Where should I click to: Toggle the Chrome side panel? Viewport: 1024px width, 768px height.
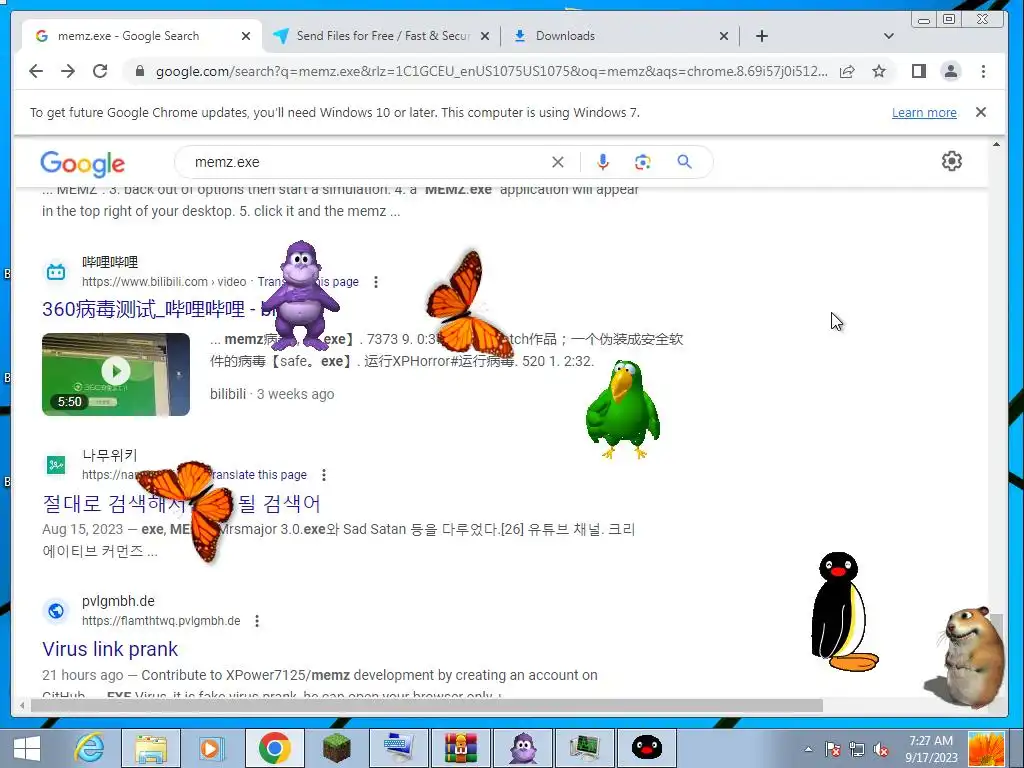coord(919,71)
